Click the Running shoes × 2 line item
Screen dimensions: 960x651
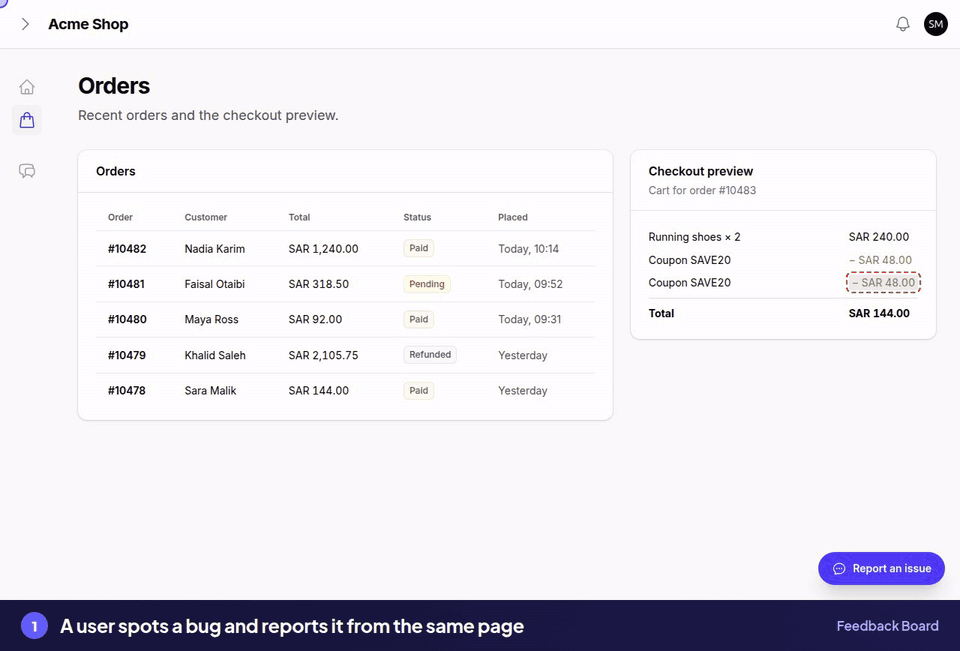[x=694, y=237]
